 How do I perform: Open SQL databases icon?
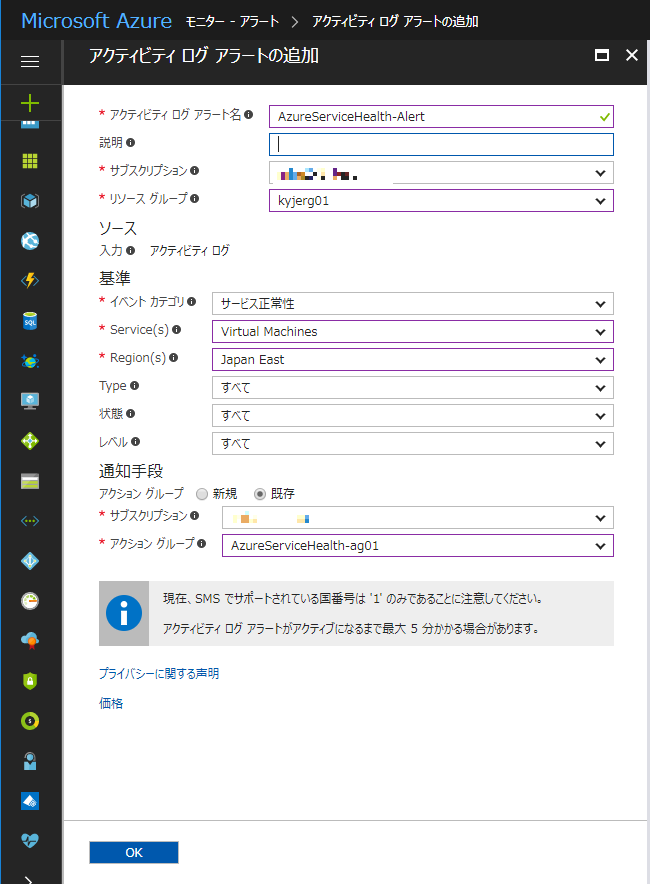click(30, 321)
